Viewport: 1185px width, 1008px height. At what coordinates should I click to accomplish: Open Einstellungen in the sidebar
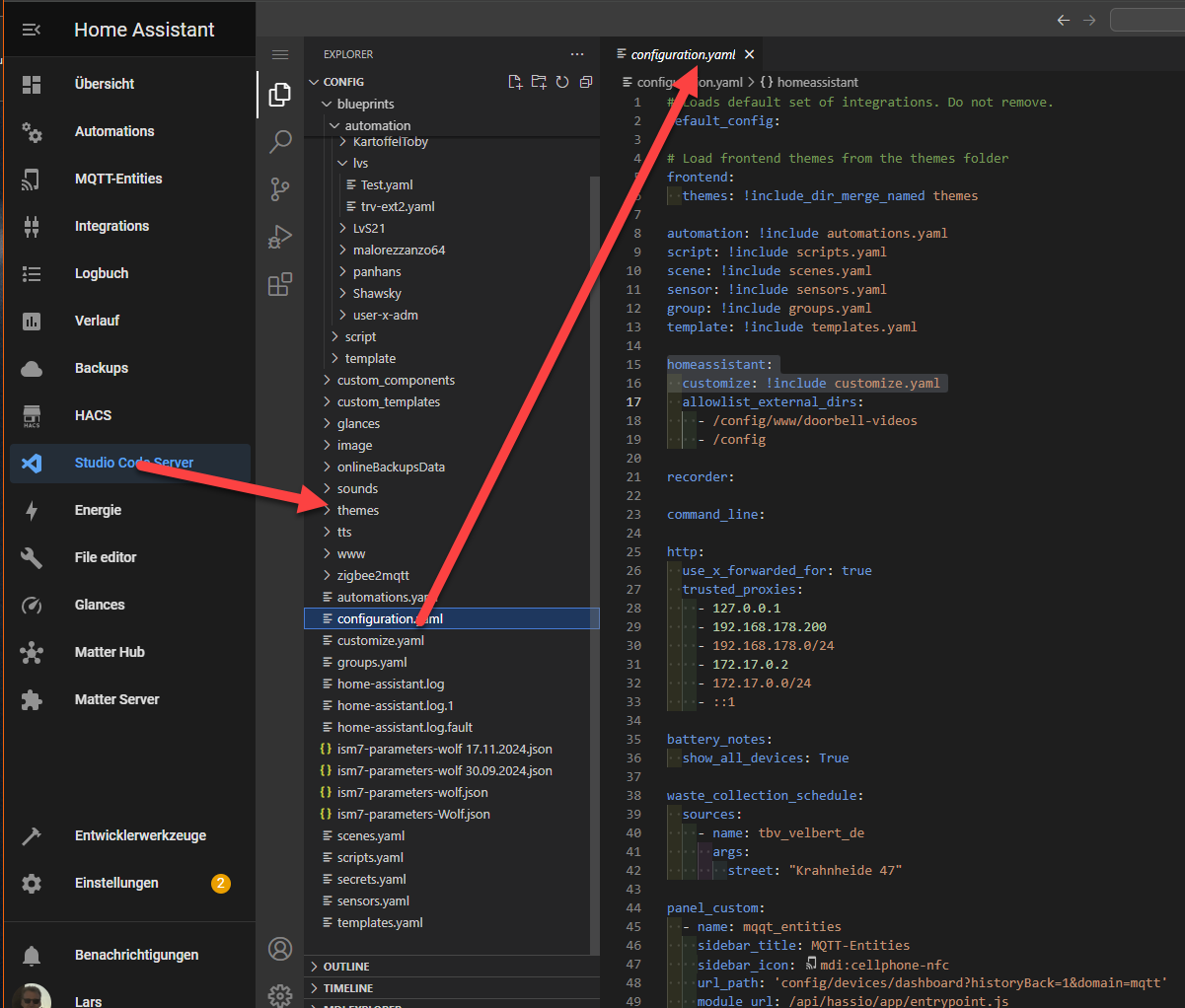point(116,883)
